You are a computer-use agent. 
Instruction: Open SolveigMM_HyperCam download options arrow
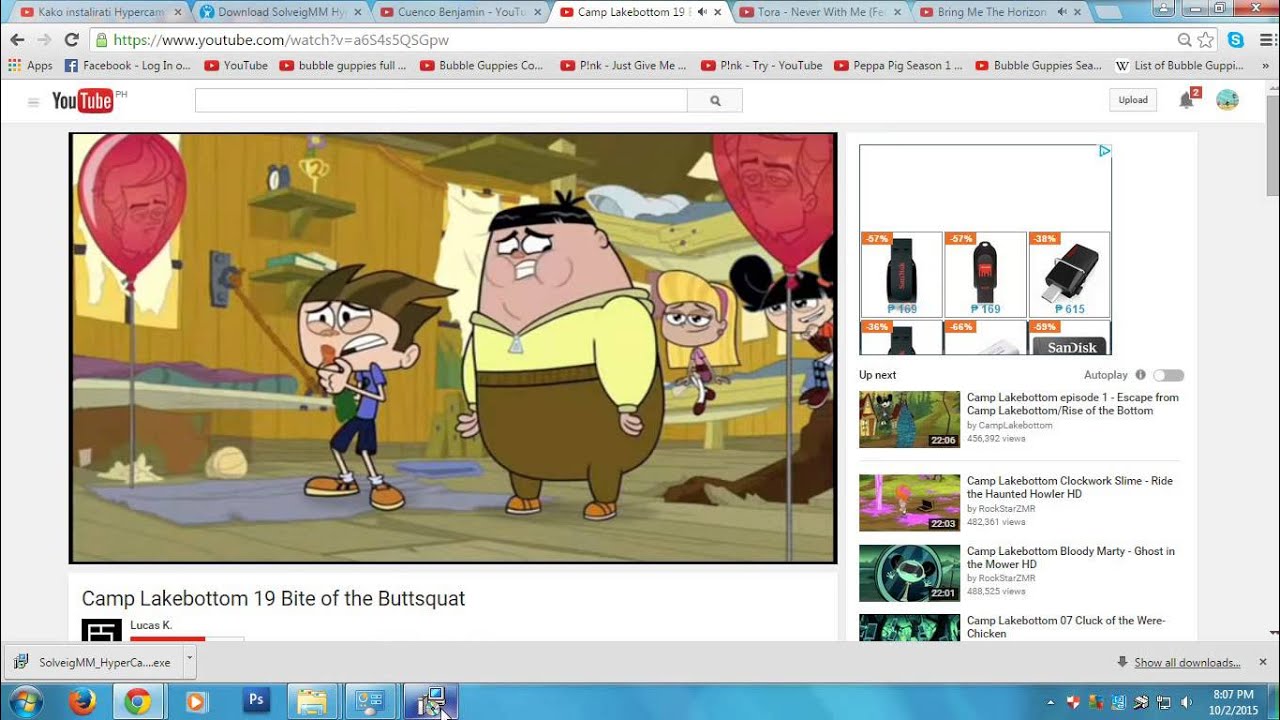(189, 661)
